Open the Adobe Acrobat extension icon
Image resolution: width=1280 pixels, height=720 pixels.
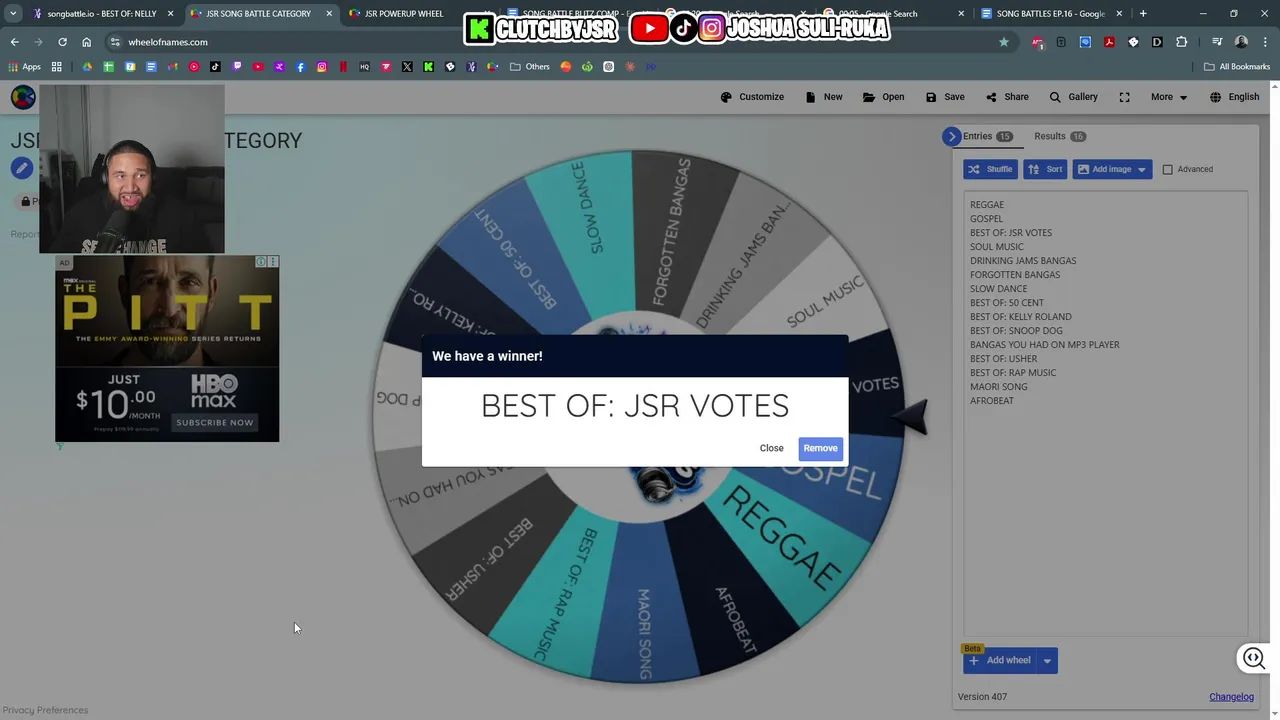(1109, 42)
